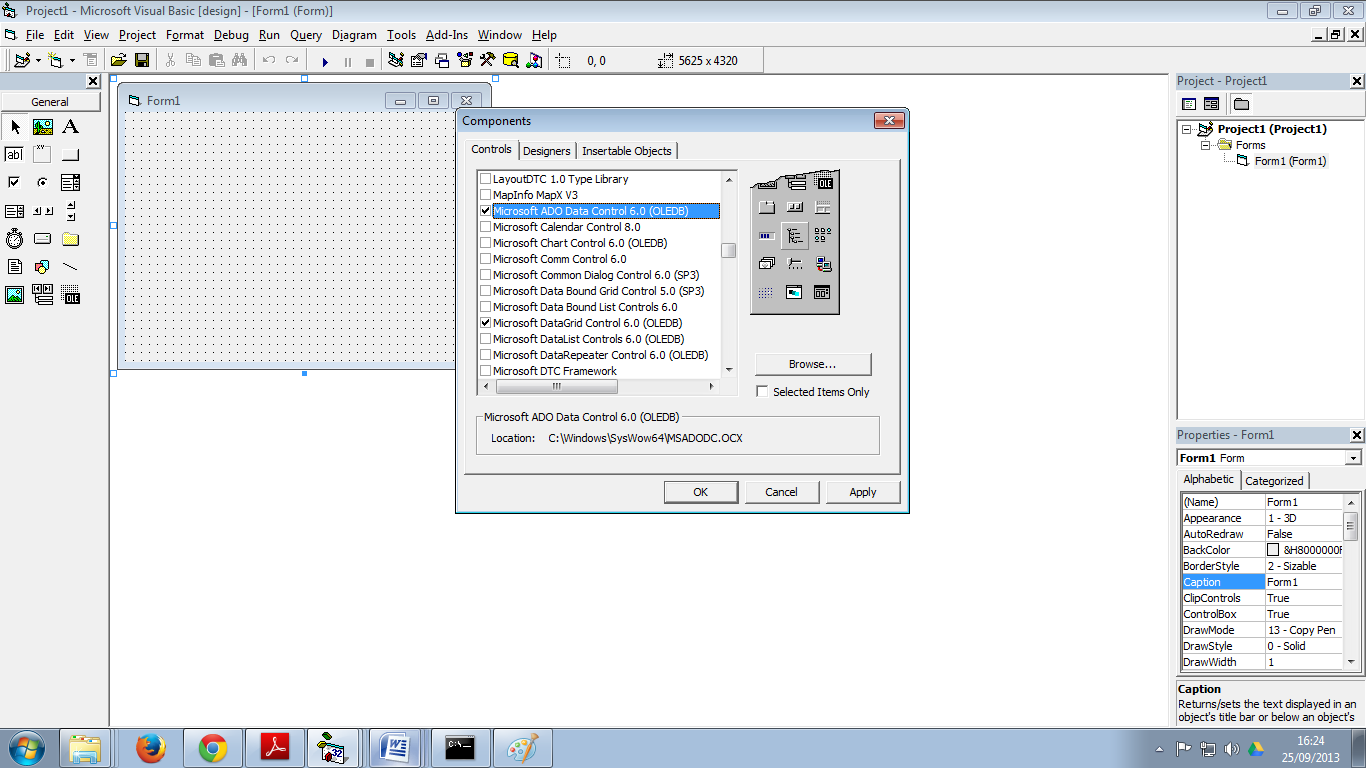Select the Frame control in toolbox
Image resolution: width=1366 pixels, height=768 pixels.
43,155
